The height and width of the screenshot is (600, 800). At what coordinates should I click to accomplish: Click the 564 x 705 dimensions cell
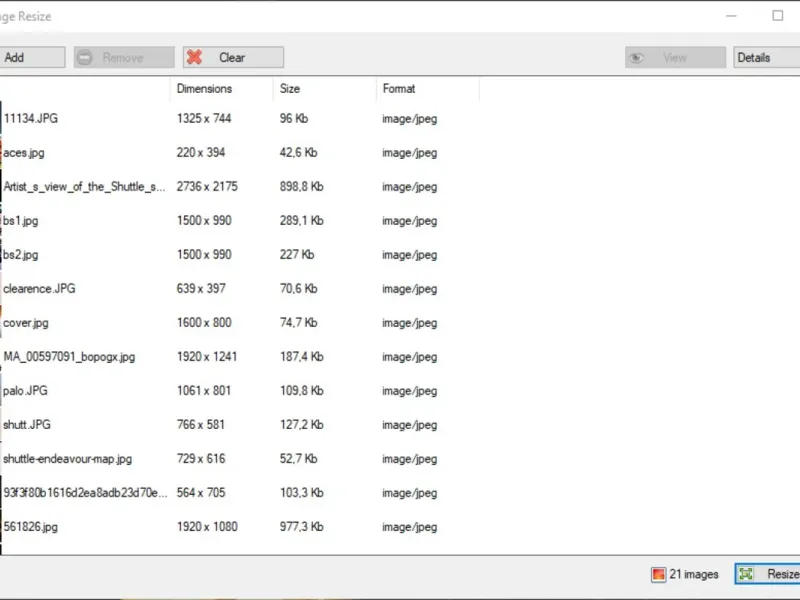201,493
